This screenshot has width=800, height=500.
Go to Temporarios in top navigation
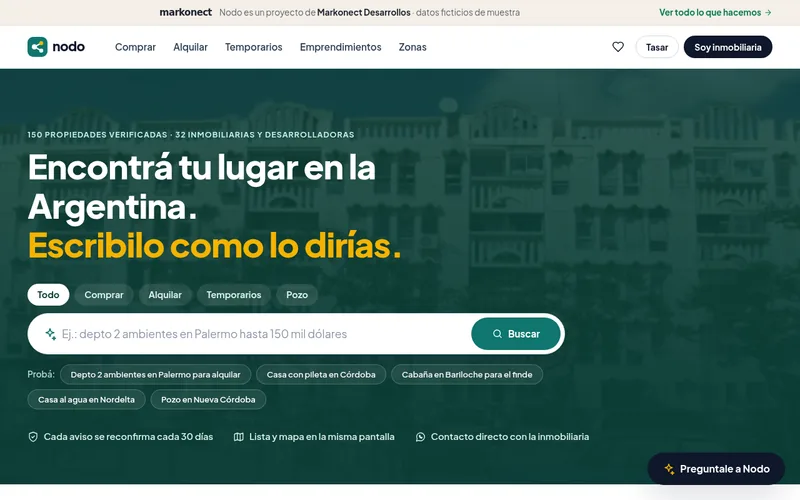[x=254, y=47]
